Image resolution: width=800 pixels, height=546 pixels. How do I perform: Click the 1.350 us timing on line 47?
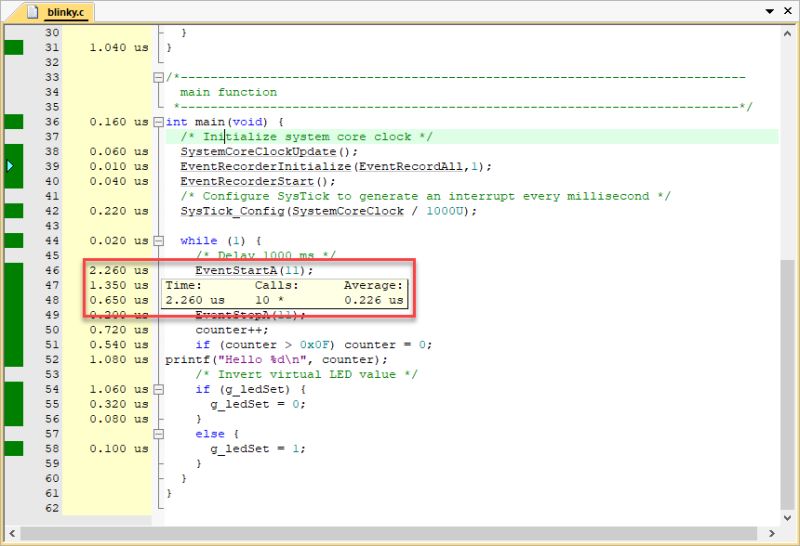[x=119, y=285]
